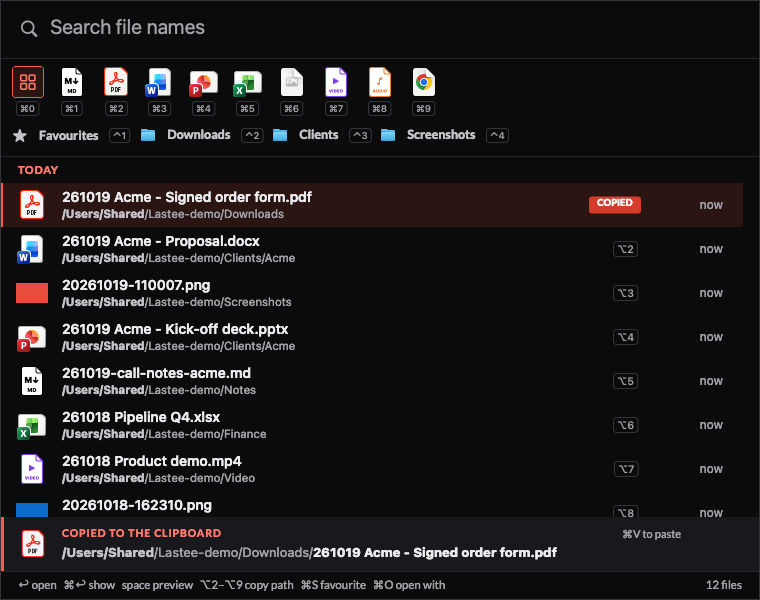Select 261018 Pipeline Q4.xlsx file
Viewport: 760px width, 600px height.
(x=372, y=425)
